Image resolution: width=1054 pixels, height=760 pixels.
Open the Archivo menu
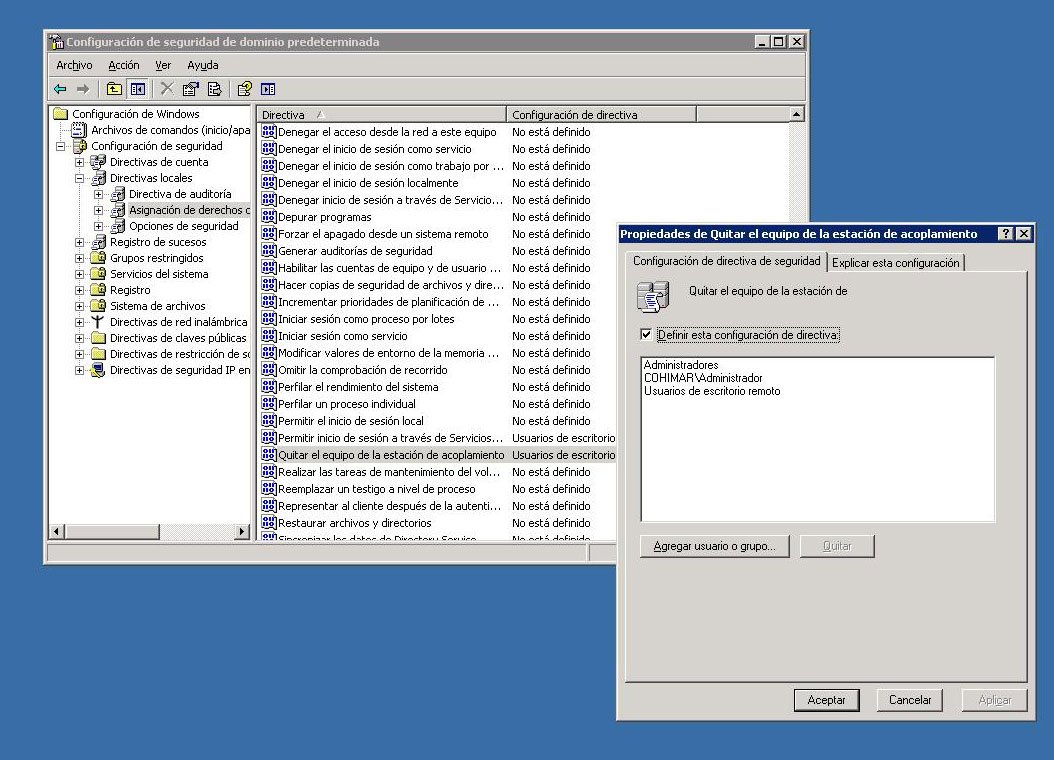[x=74, y=65]
